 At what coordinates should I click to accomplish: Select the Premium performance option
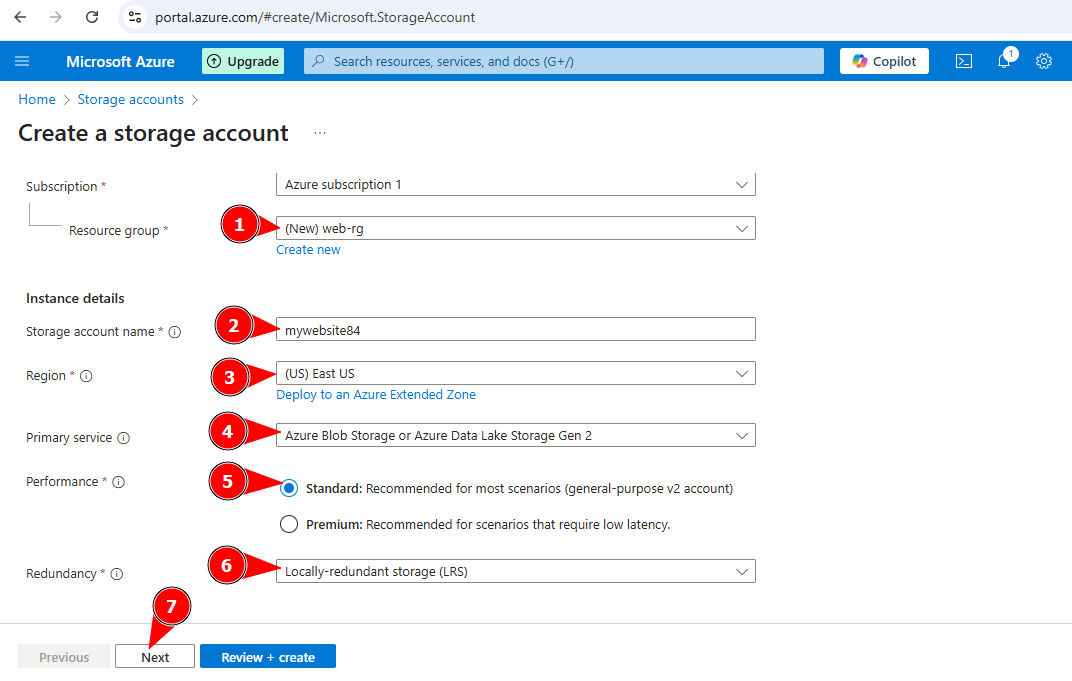(289, 524)
